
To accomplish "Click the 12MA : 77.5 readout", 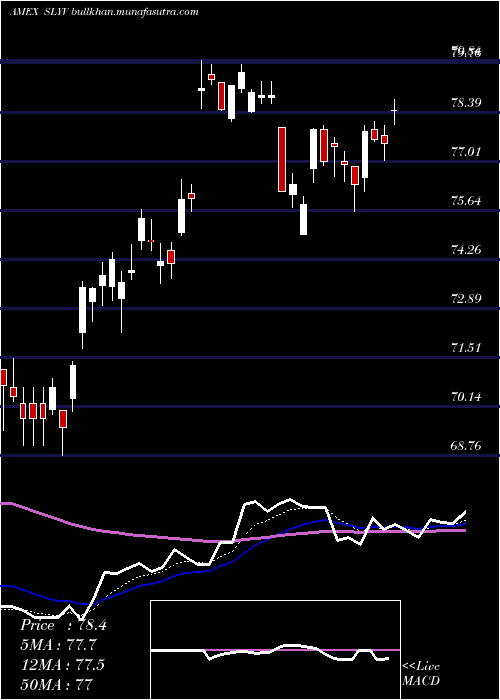I will point(63,665).
